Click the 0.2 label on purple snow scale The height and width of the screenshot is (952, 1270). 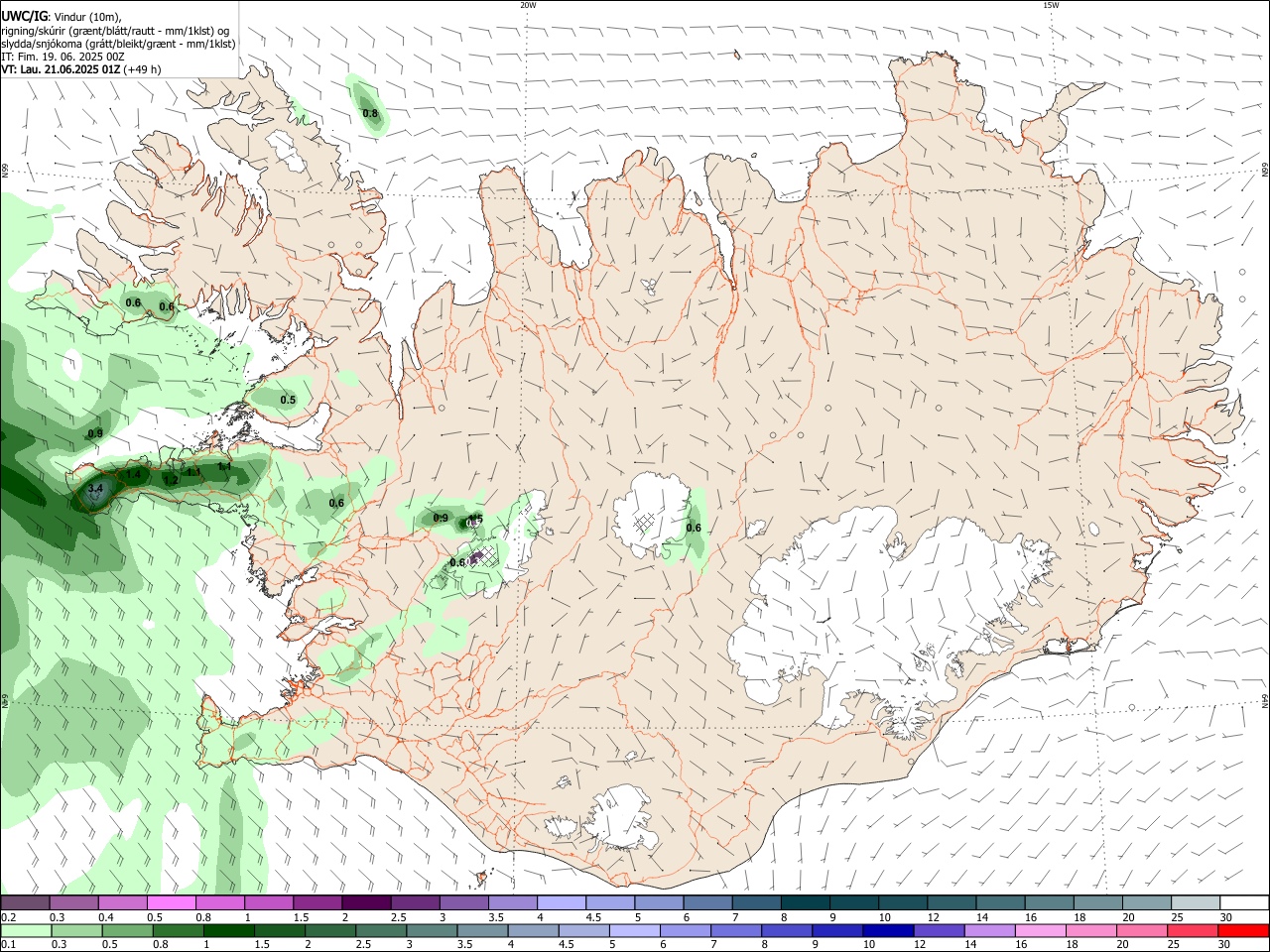(8, 917)
